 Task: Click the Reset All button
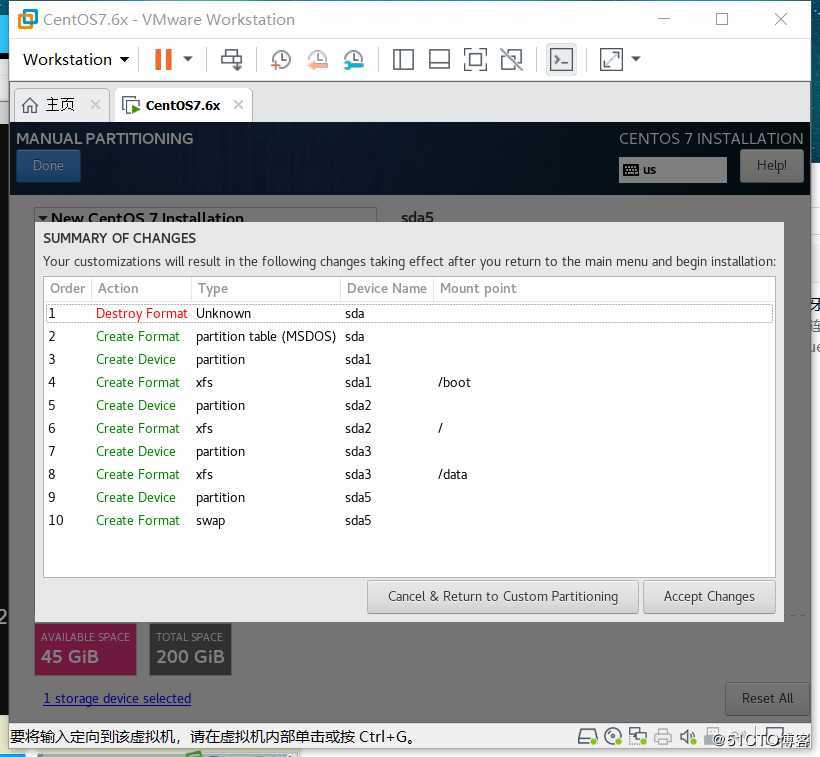point(767,698)
